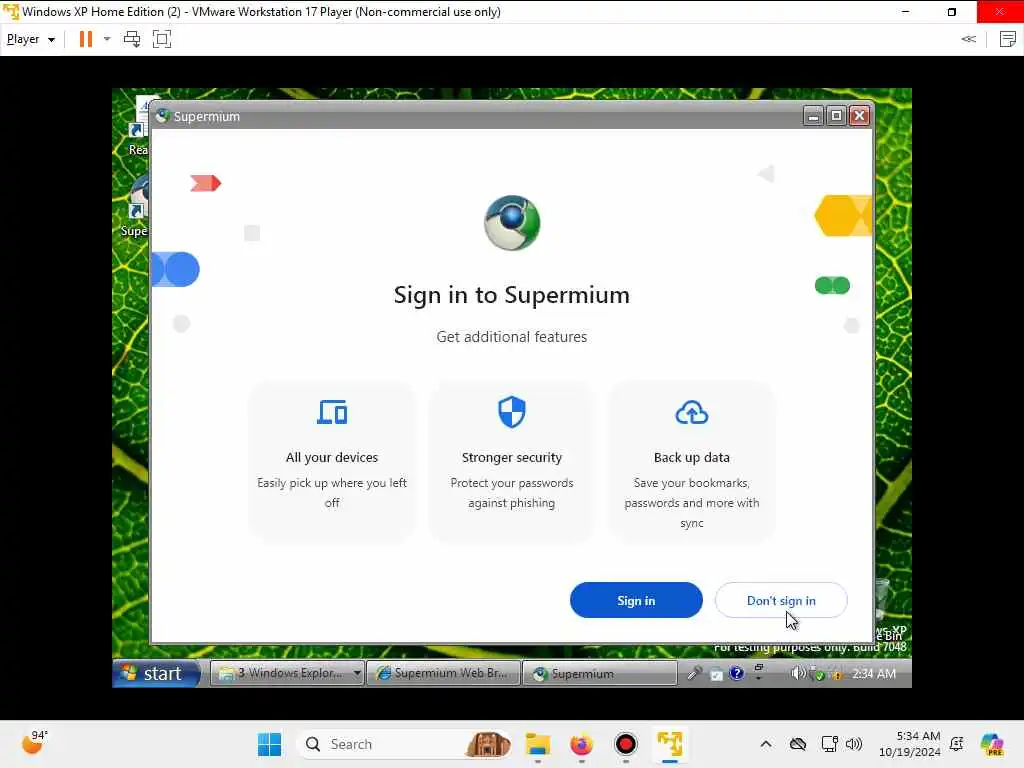Open File Explorer on host taskbar
This screenshot has width=1024, height=768.
point(537,744)
